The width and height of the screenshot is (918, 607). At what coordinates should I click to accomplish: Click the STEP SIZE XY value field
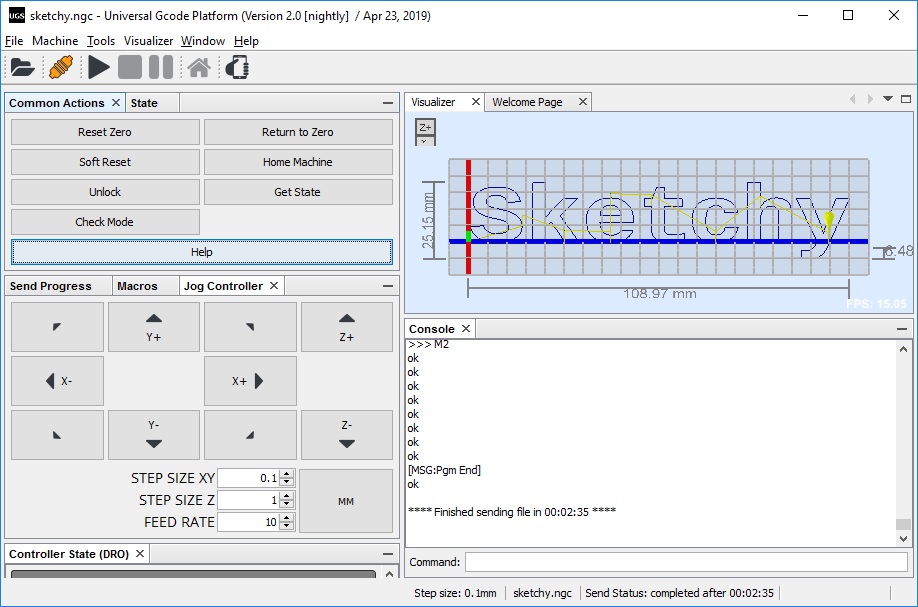pos(249,478)
